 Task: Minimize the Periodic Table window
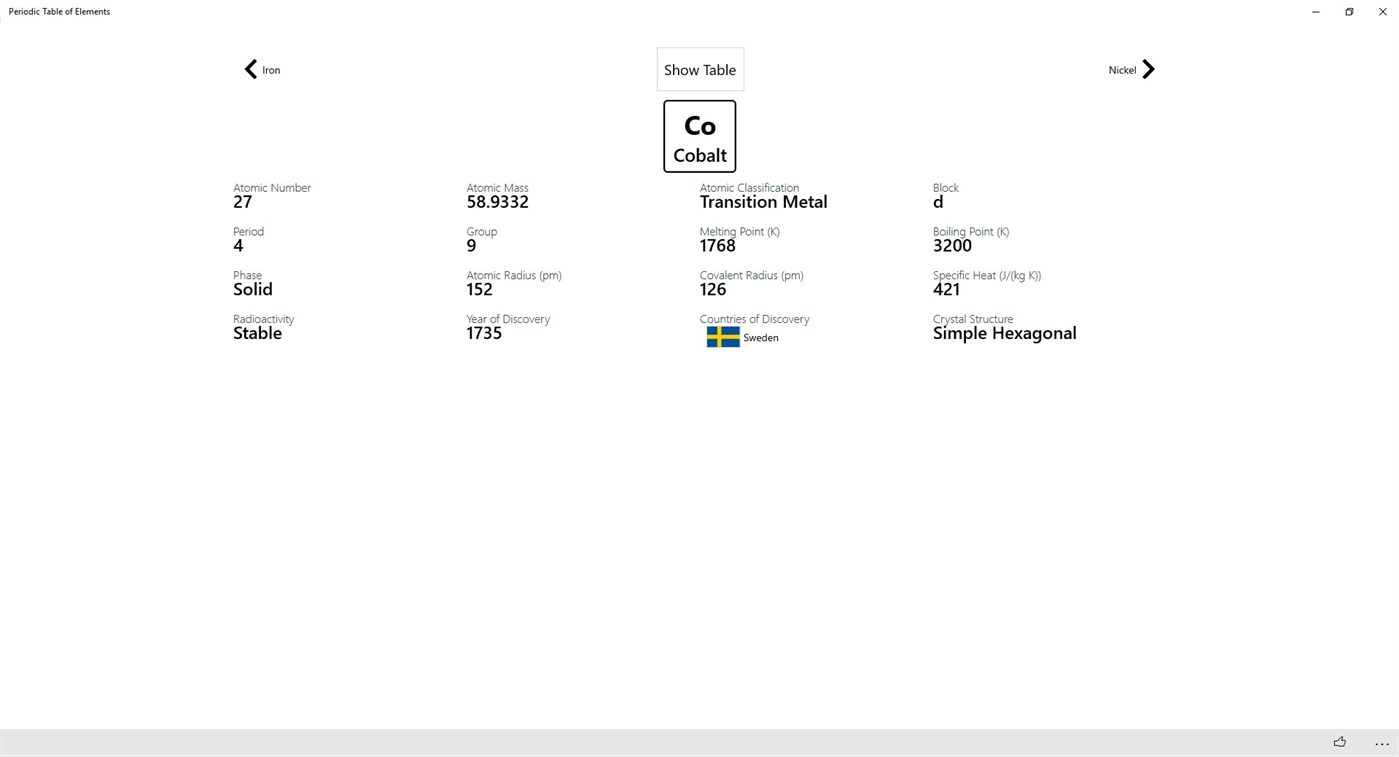pyautogui.click(x=1315, y=12)
